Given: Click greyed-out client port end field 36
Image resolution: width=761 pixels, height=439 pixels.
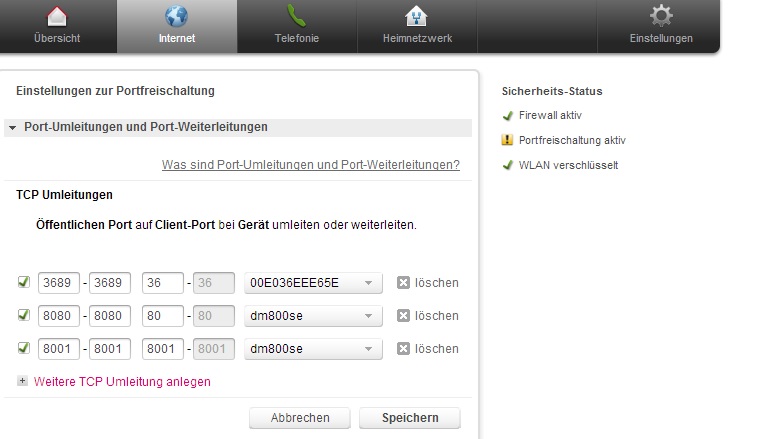Looking at the screenshot, I should pos(214,283).
